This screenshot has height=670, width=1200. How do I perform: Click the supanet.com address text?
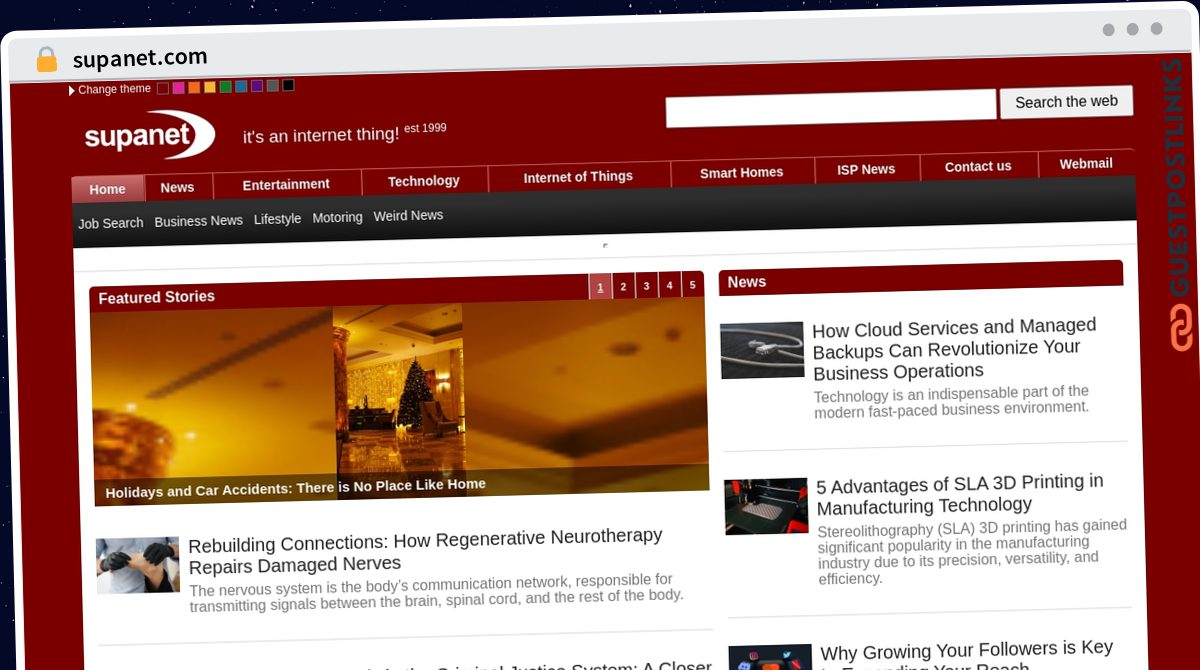pos(140,58)
